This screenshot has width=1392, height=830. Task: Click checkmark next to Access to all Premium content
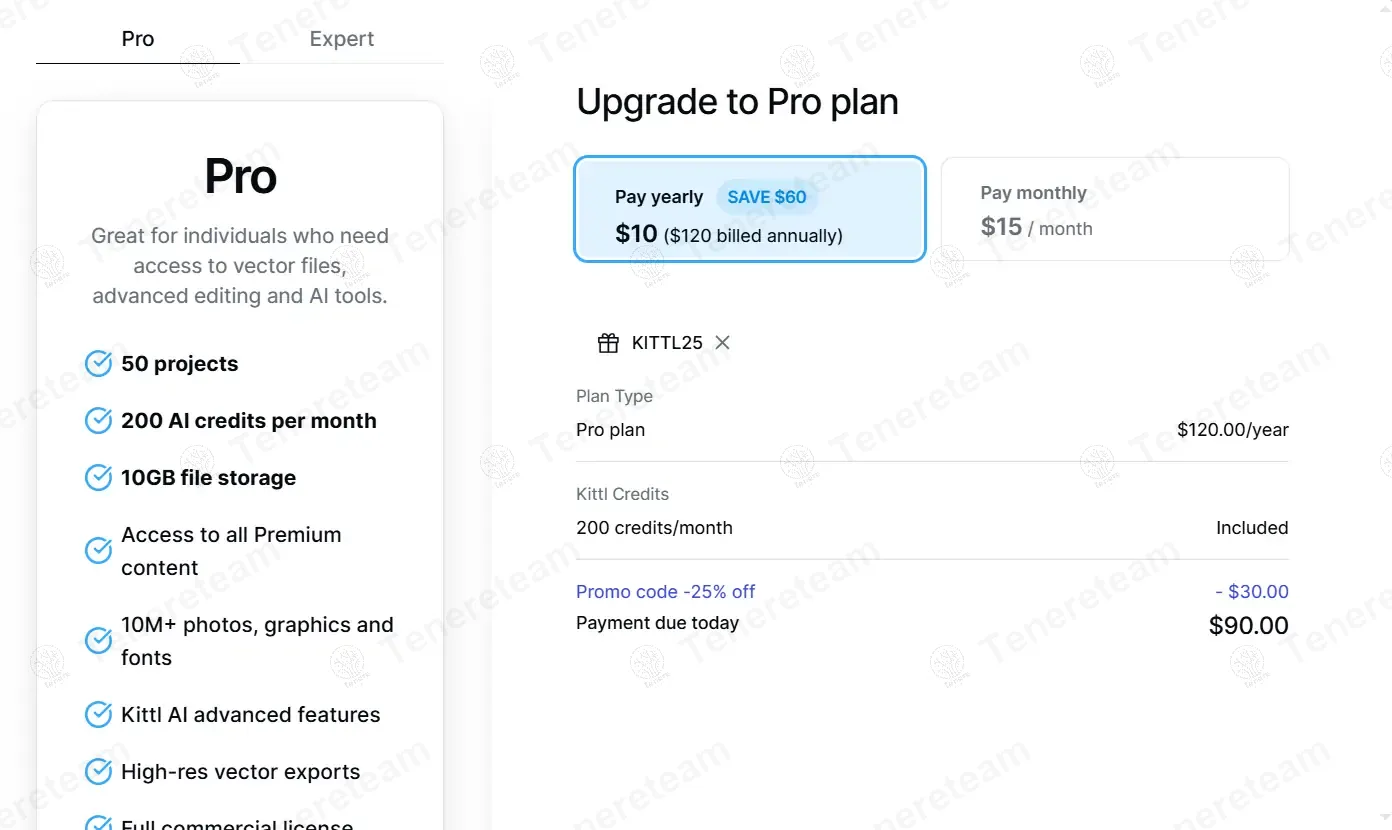[x=98, y=551]
